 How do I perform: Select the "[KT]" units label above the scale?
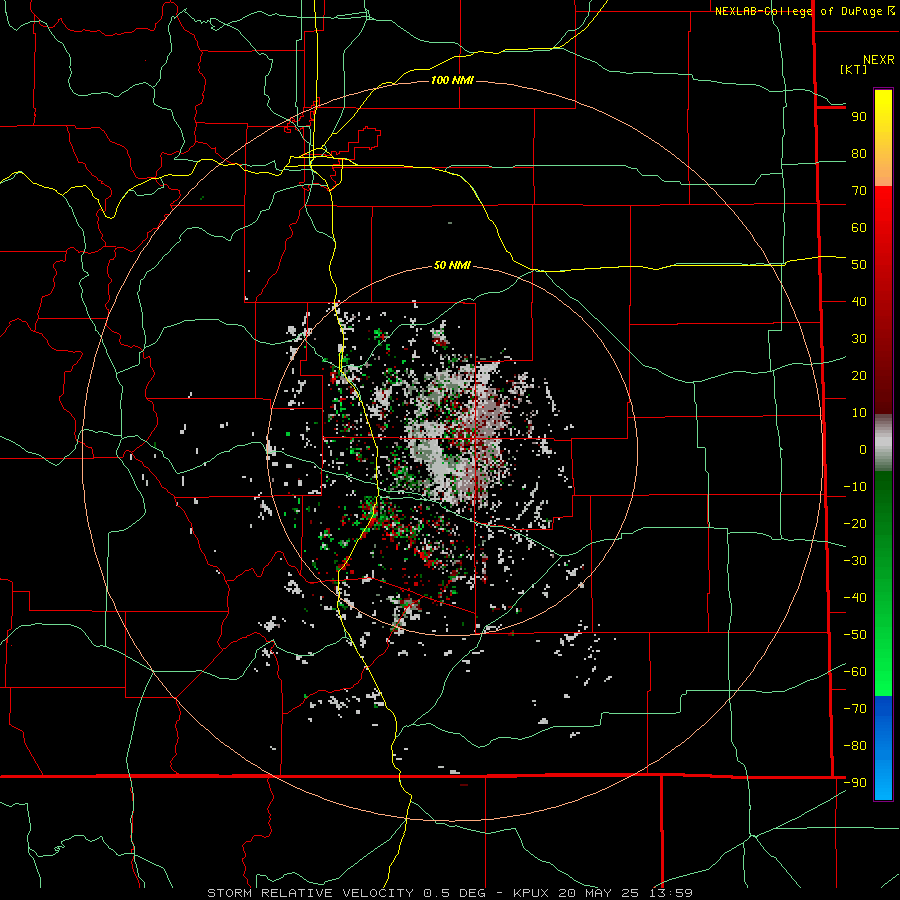click(853, 69)
